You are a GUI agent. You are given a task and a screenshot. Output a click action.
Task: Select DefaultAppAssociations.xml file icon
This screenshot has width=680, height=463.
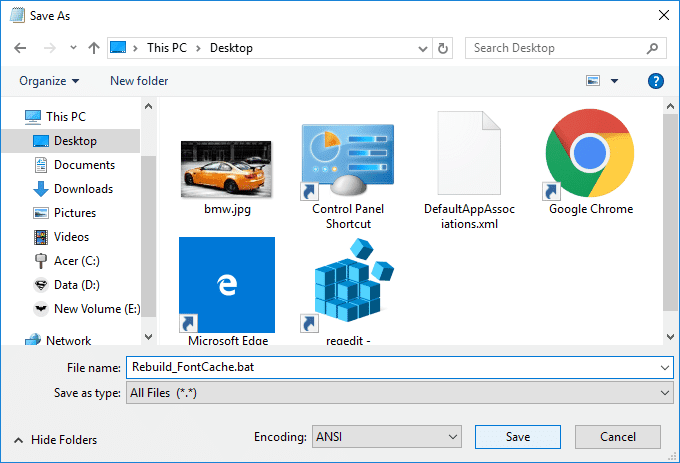point(469,153)
